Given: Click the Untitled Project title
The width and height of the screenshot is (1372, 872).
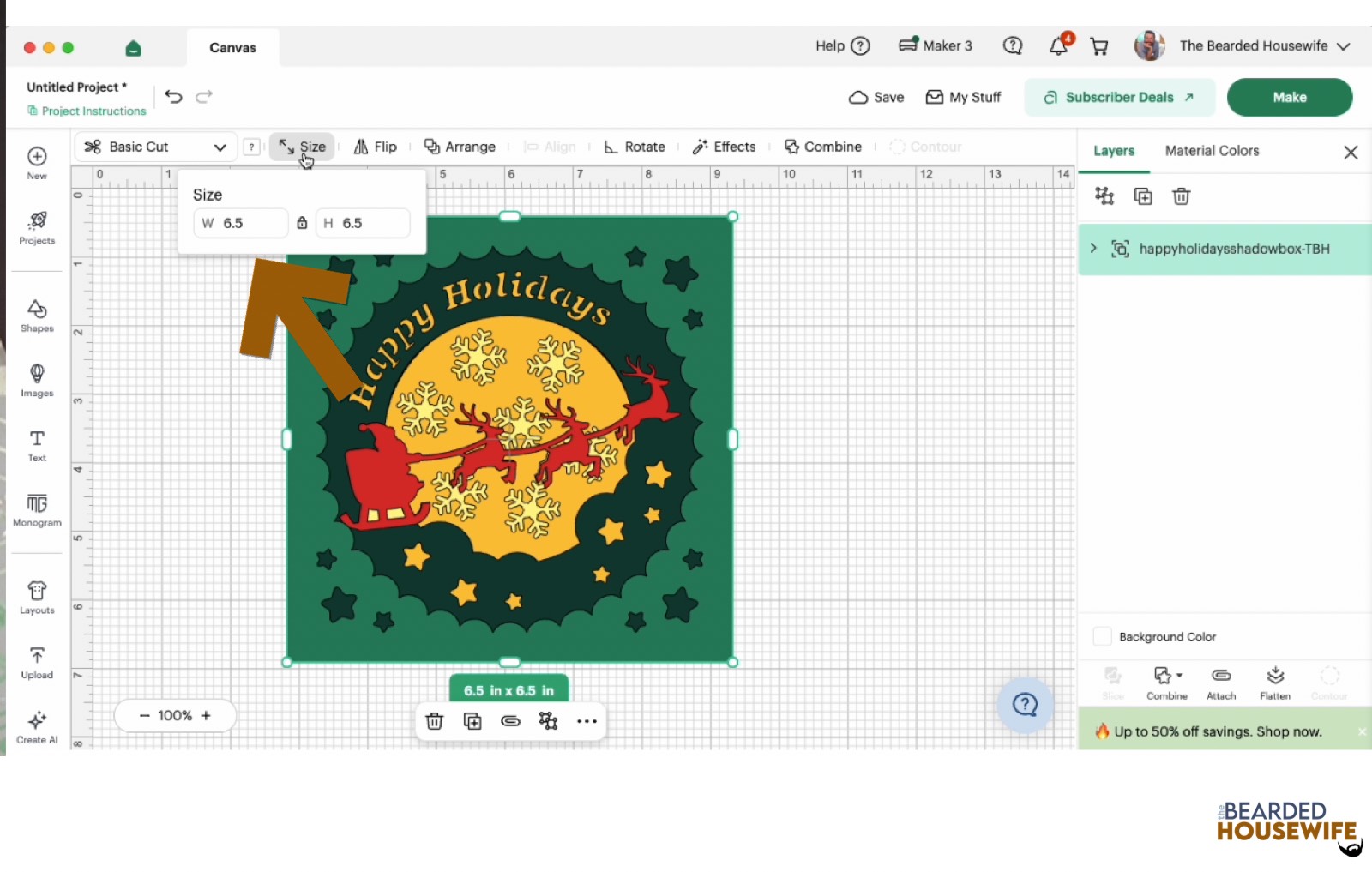Looking at the screenshot, I should (76, 87).
